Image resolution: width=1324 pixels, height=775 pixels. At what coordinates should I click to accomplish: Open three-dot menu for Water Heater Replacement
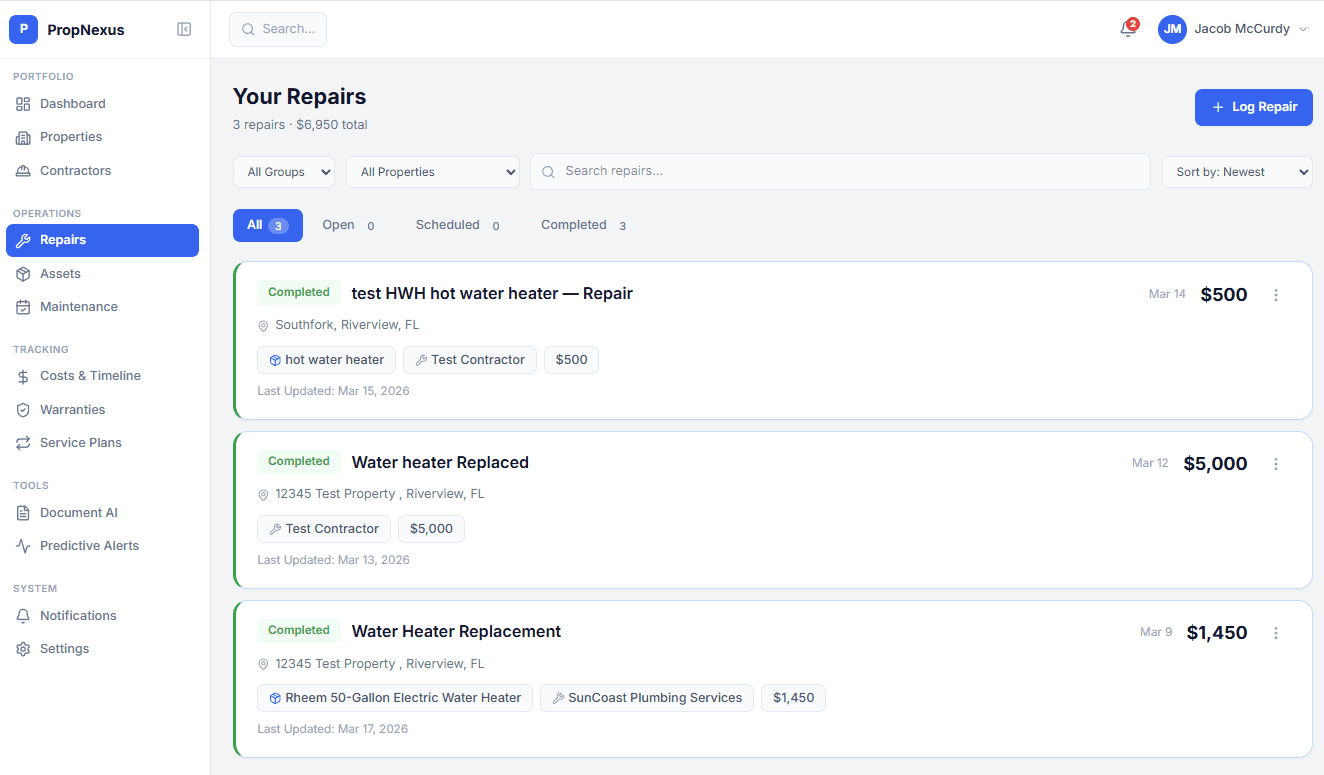point(1276,633)
